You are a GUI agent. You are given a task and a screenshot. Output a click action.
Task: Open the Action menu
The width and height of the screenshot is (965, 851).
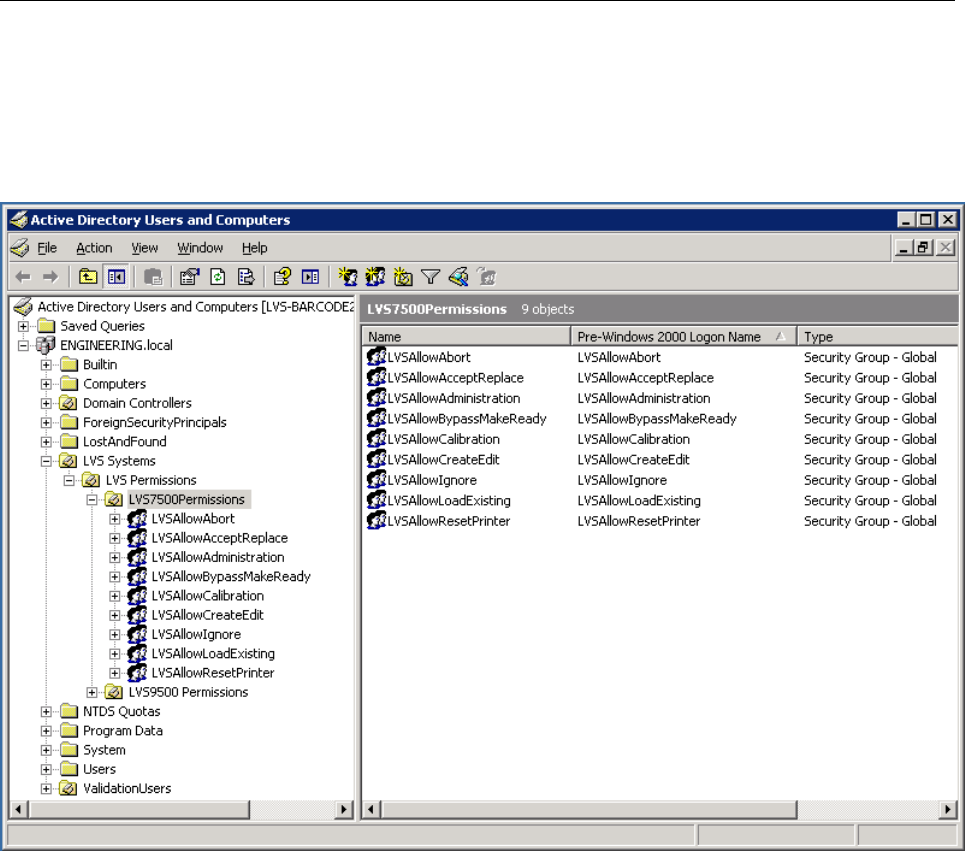click(94, 248)
